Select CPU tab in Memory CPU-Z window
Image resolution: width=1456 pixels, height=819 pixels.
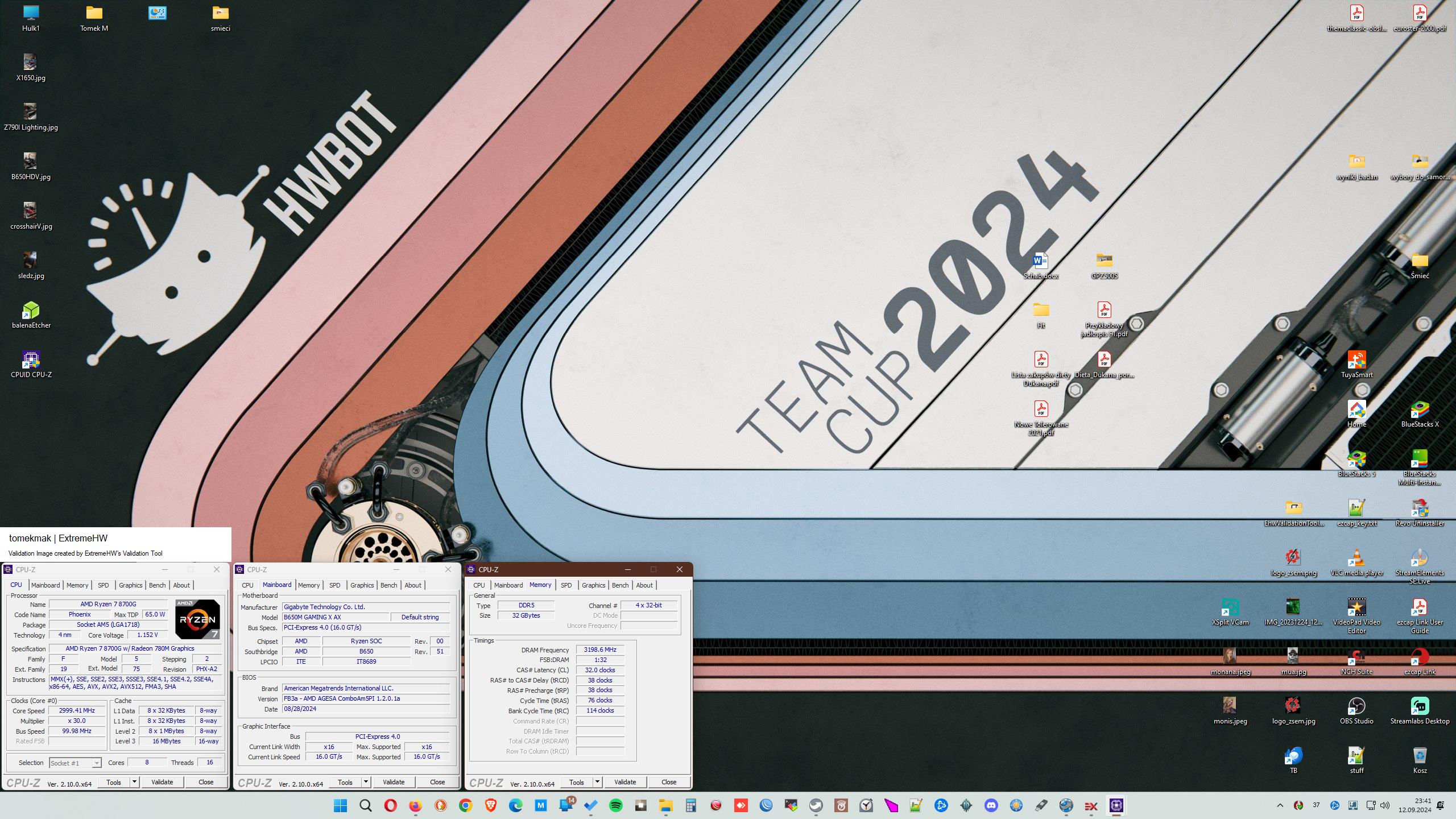(479, 585)
